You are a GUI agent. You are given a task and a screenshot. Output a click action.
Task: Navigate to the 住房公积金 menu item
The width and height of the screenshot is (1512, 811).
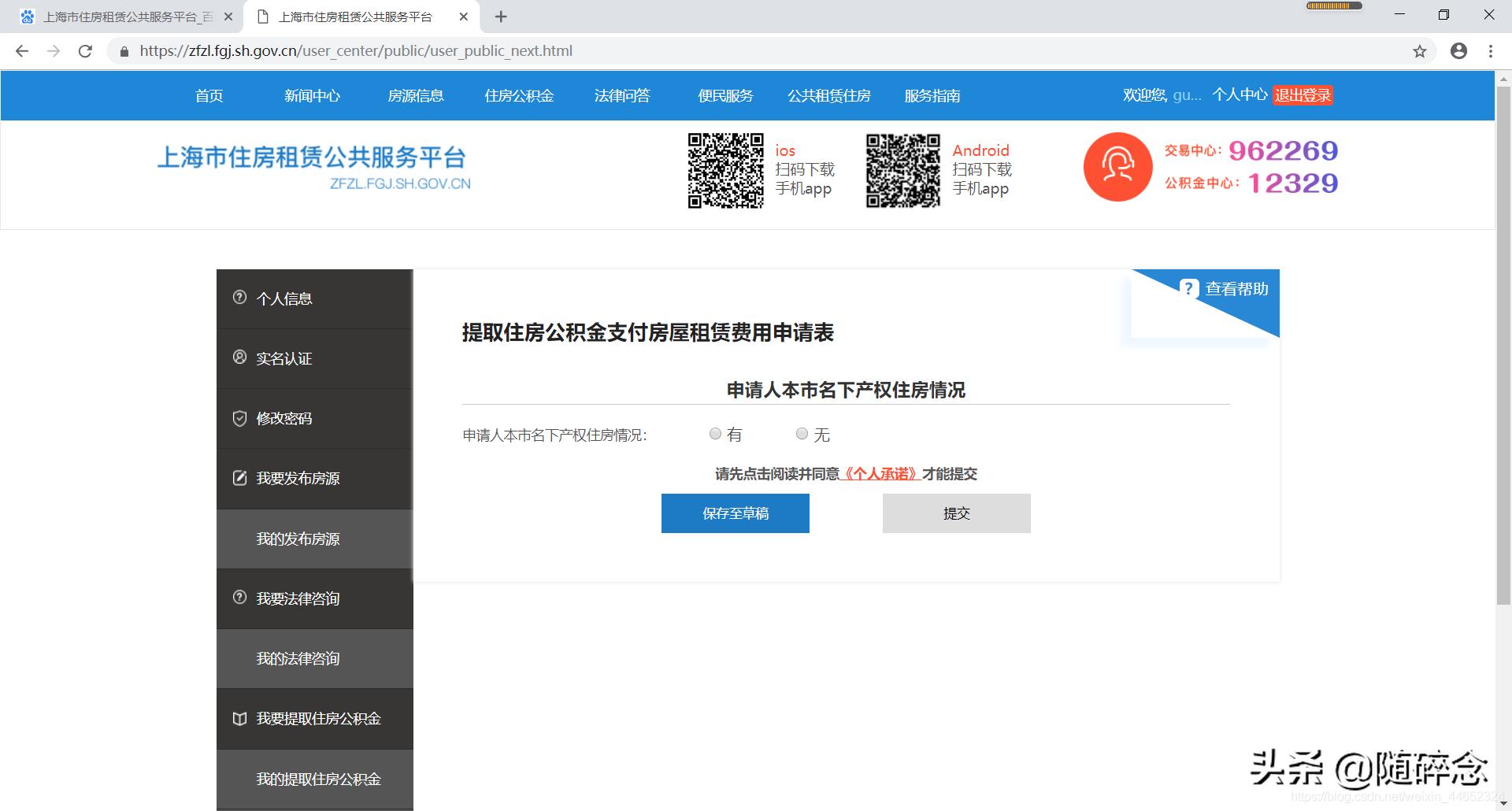(x=518, y=95)
